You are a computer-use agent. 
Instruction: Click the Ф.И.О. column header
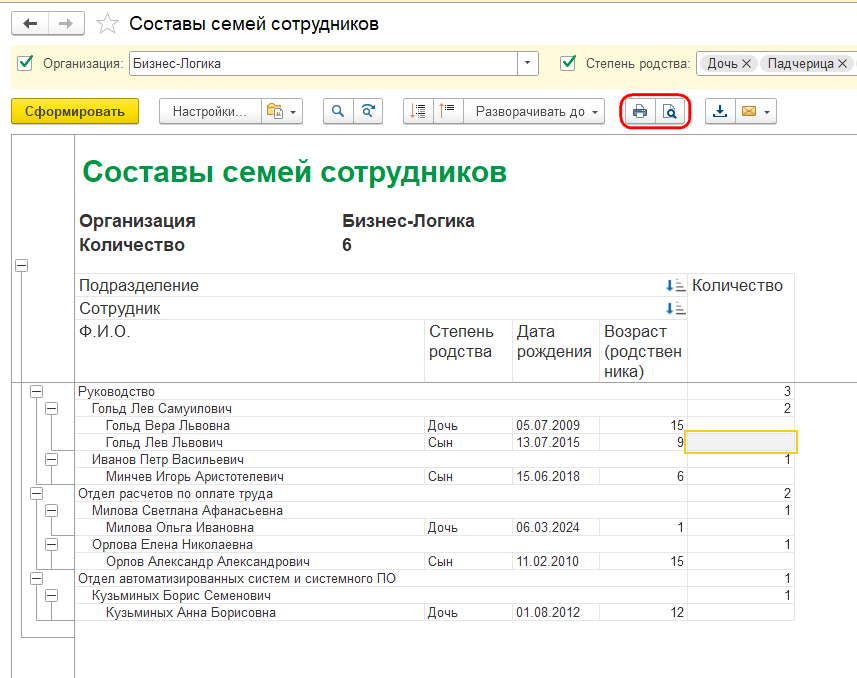click(250, 351)
